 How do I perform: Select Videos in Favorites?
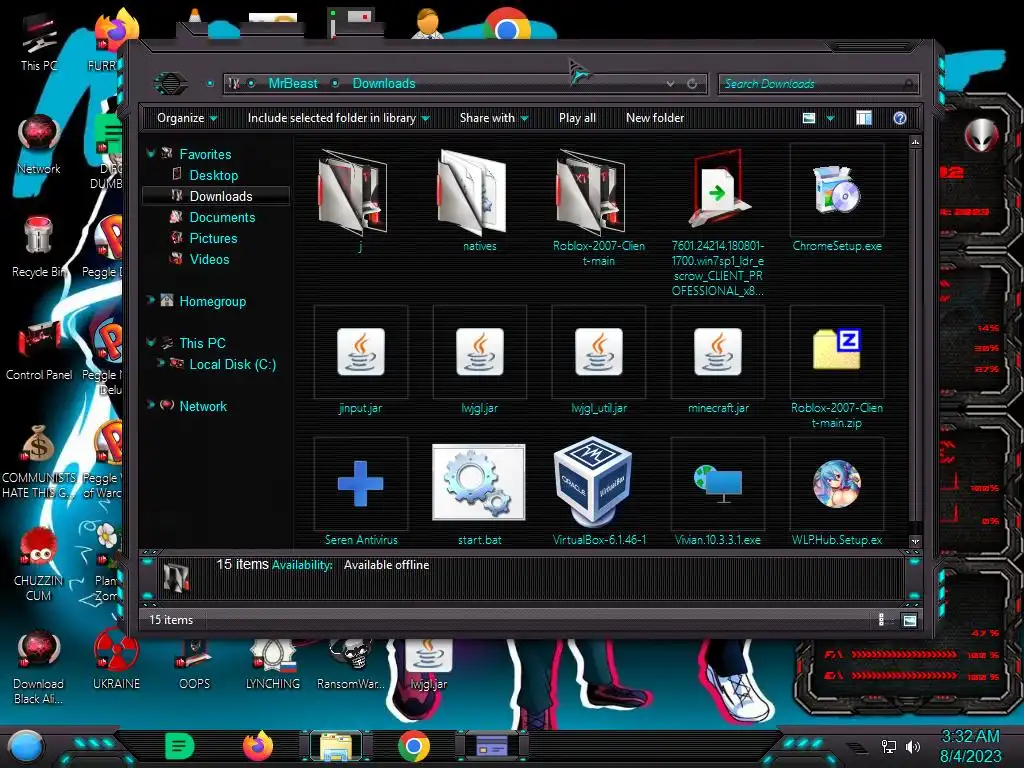(x=209, y=259)
